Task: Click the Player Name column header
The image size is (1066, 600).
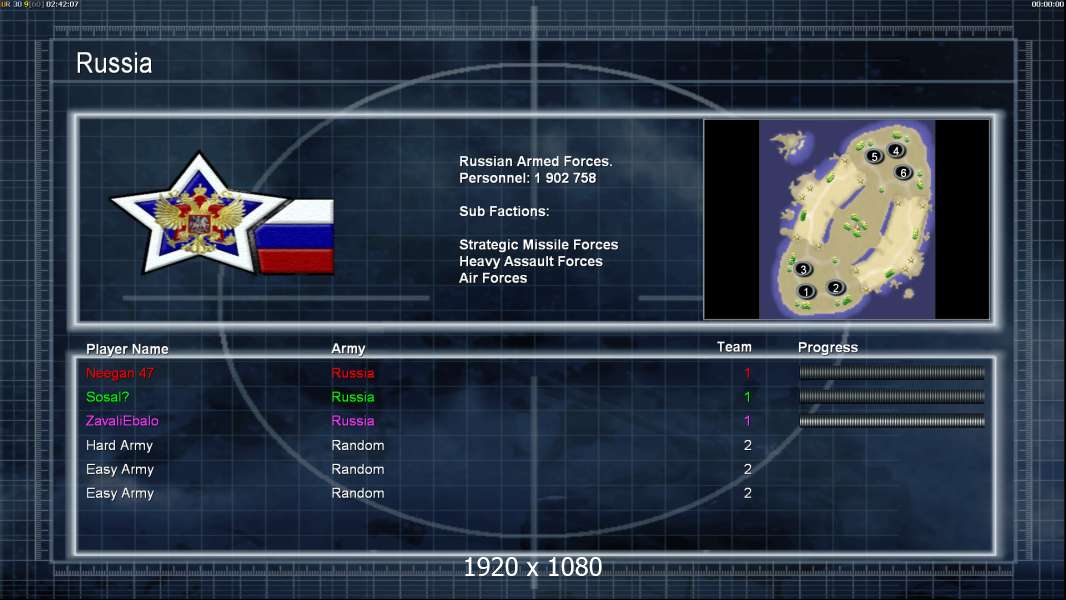Action: (x=127, y=349)
